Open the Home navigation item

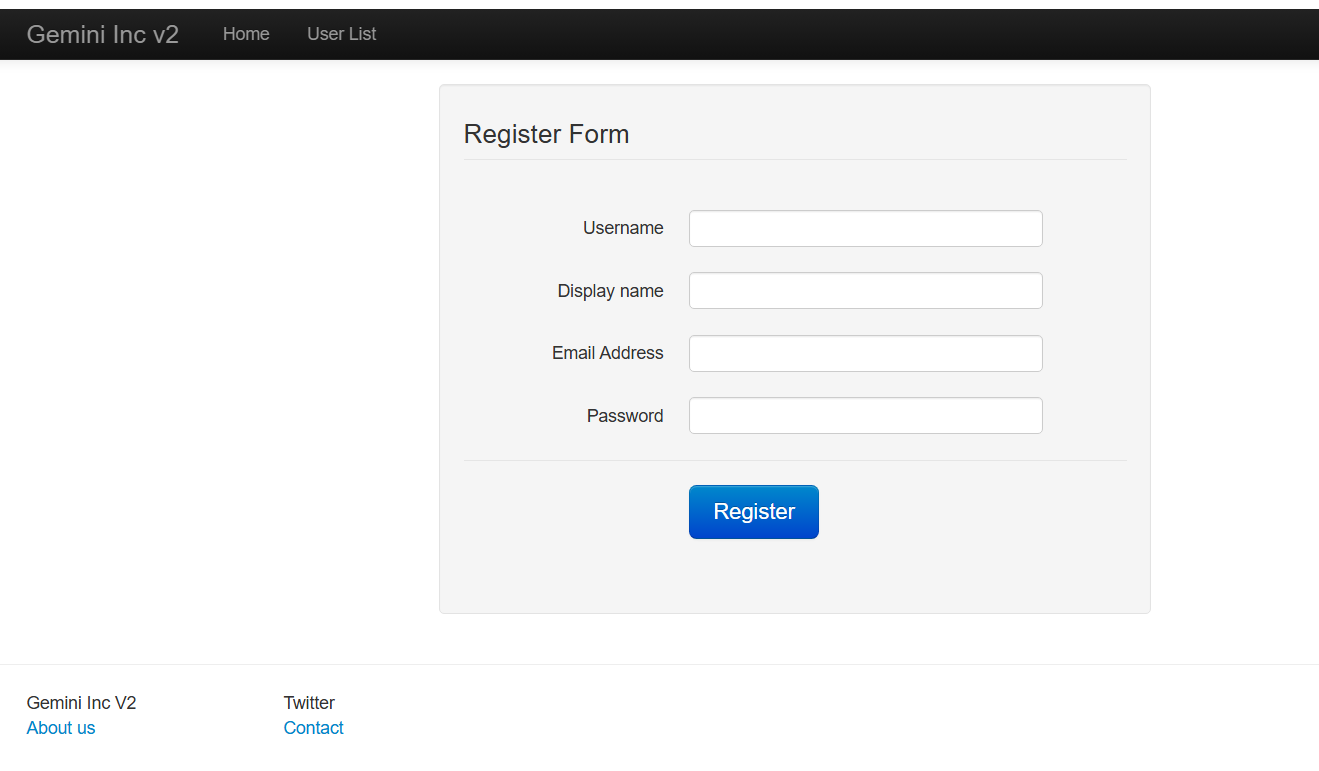pos(246,34)
